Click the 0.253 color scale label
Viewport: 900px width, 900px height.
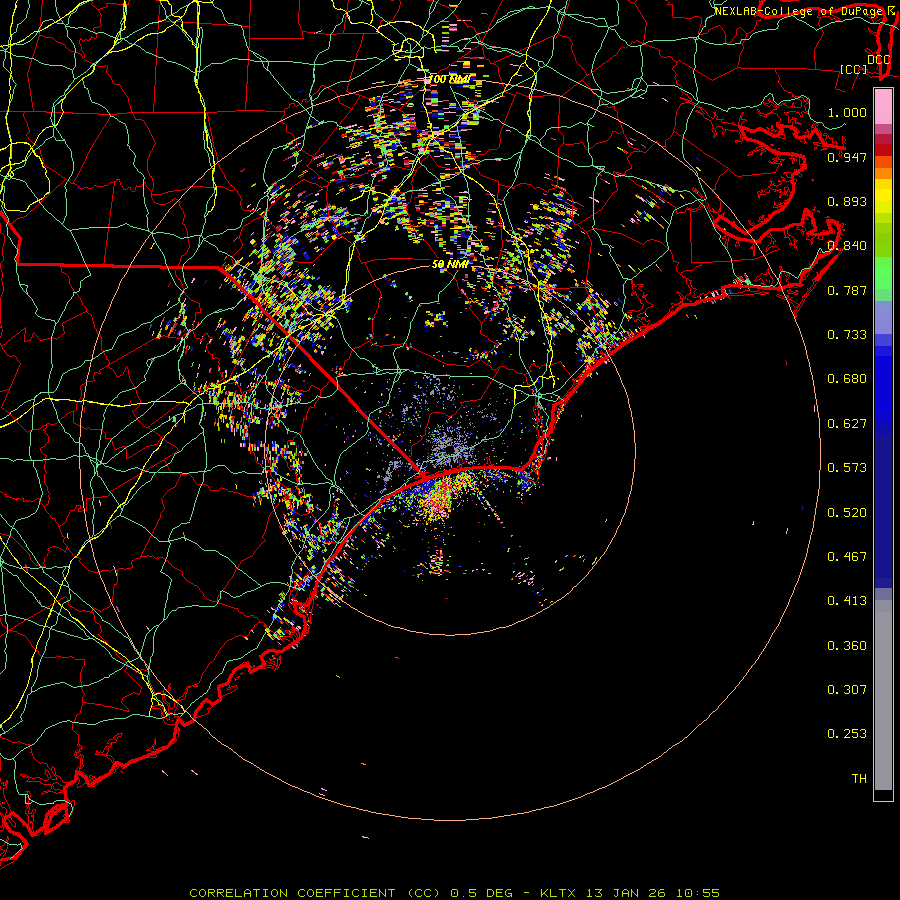click(x=847, y=734)
